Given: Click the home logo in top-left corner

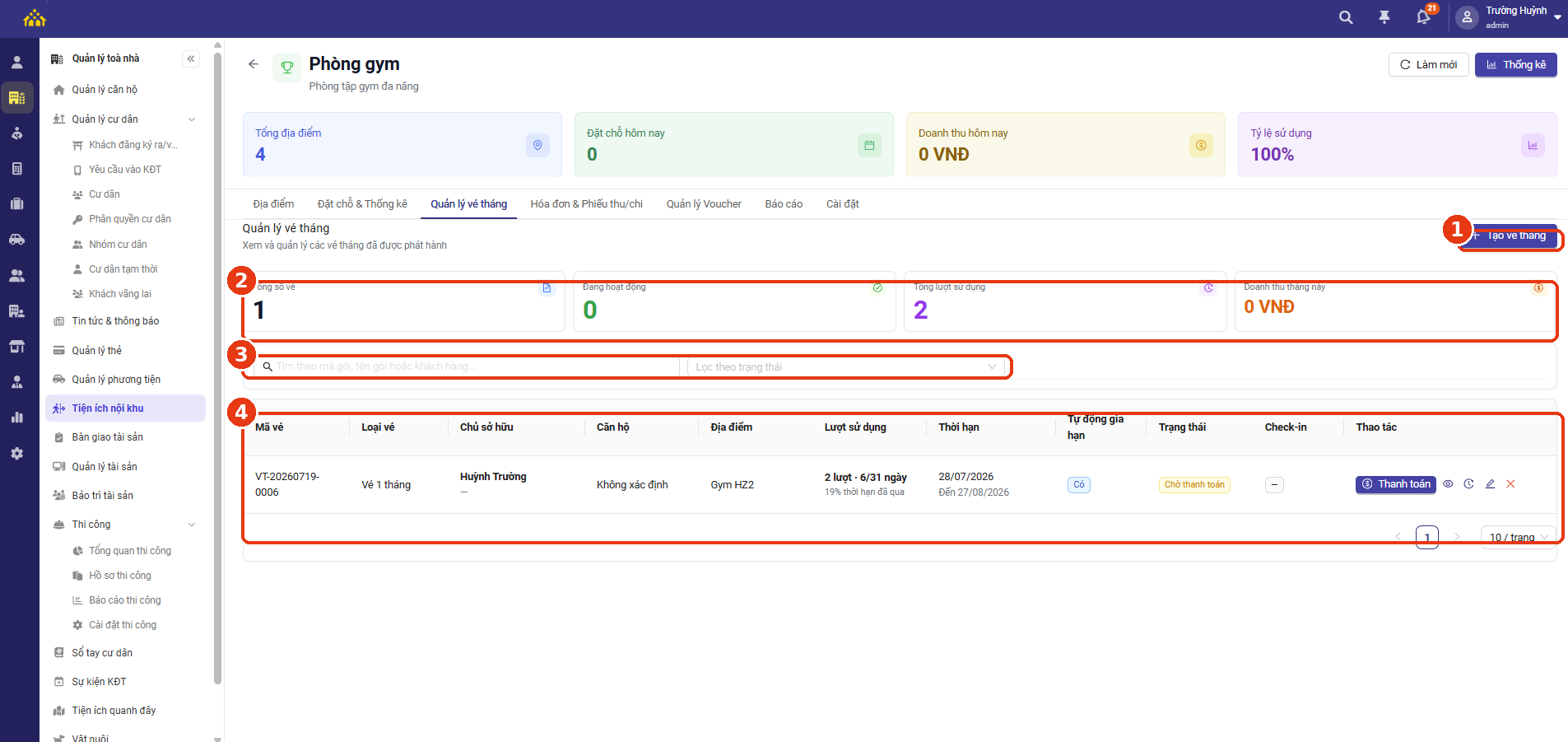Looking at the screenshot, I should coord(35,17).
